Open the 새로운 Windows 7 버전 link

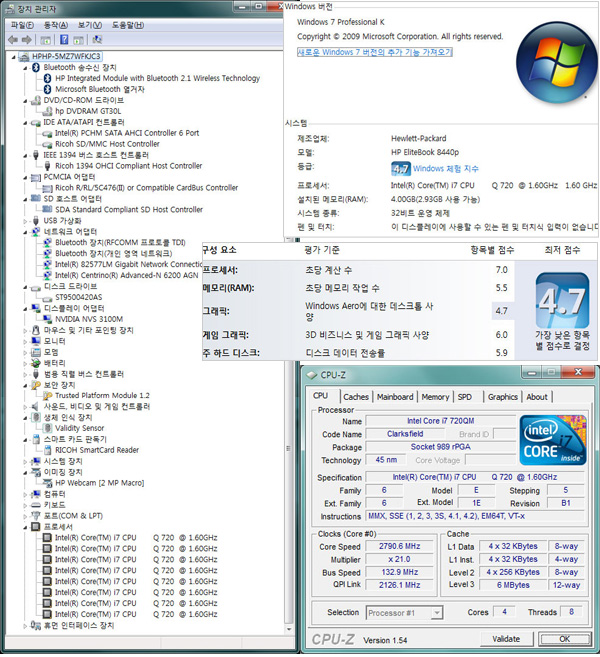(x=375, y=52)
